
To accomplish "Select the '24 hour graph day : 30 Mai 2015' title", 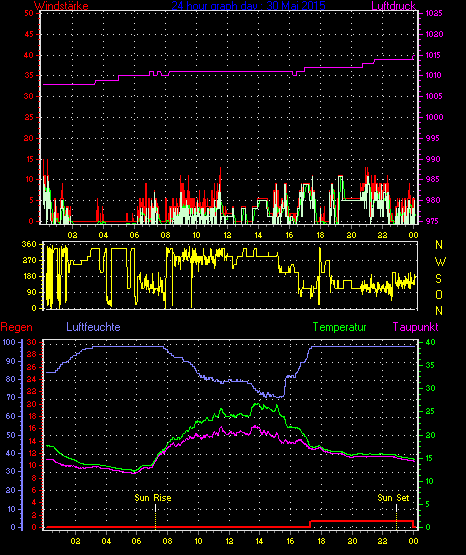I will (248, 6).
